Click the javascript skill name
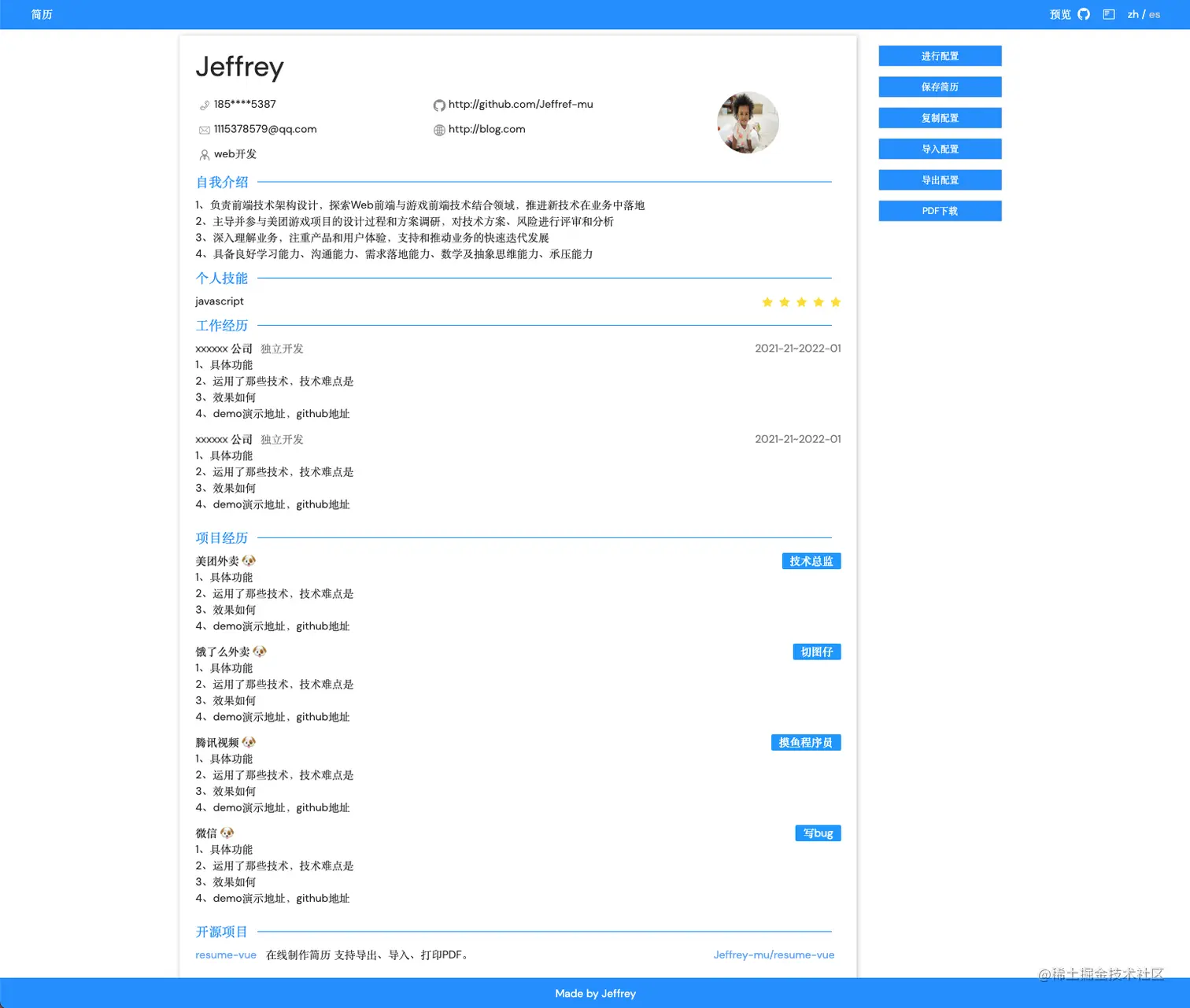This screenshot has height=1008, width=1190. pyautogui.click(x=220, y=301)
